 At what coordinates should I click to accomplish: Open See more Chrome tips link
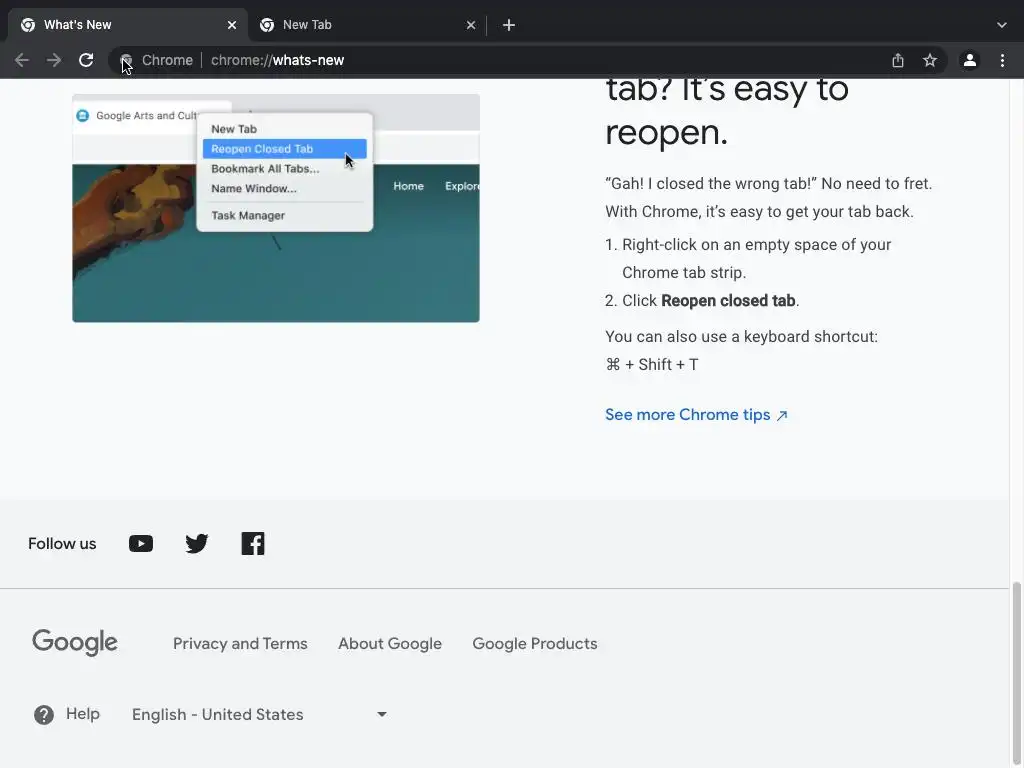point(696,415)
